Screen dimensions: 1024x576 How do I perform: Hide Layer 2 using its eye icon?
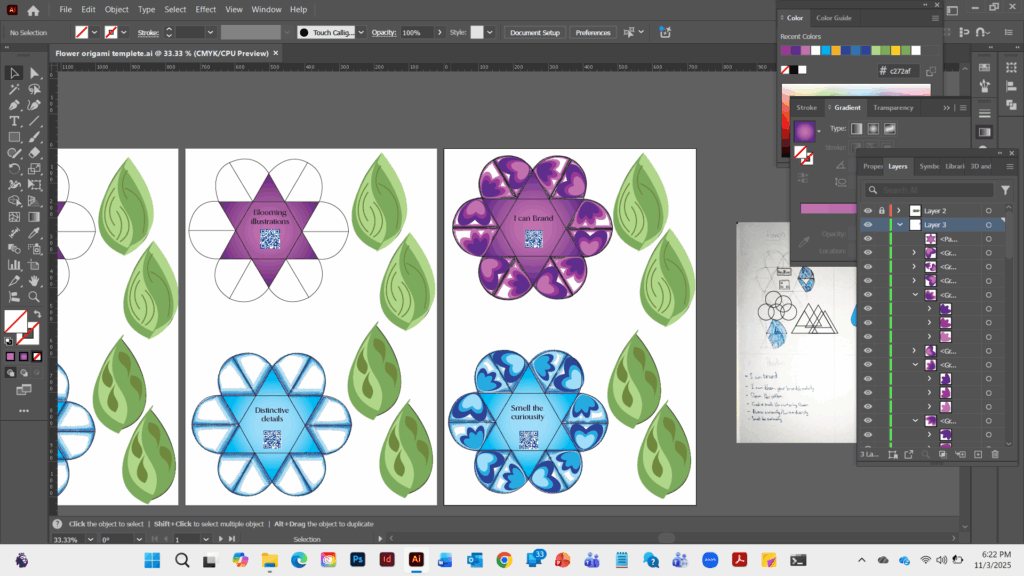867,211
